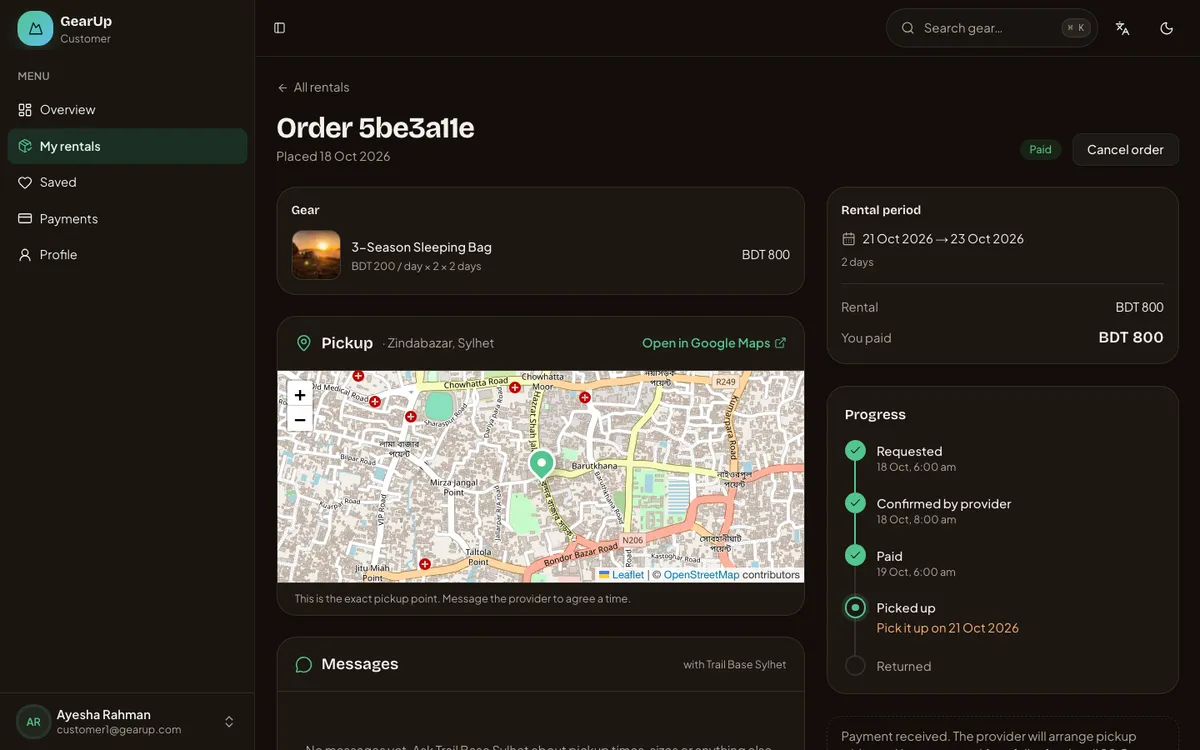Open Overview in the sidebar menu
Screen dimensions: 1200x750
(x=127, y=110)
